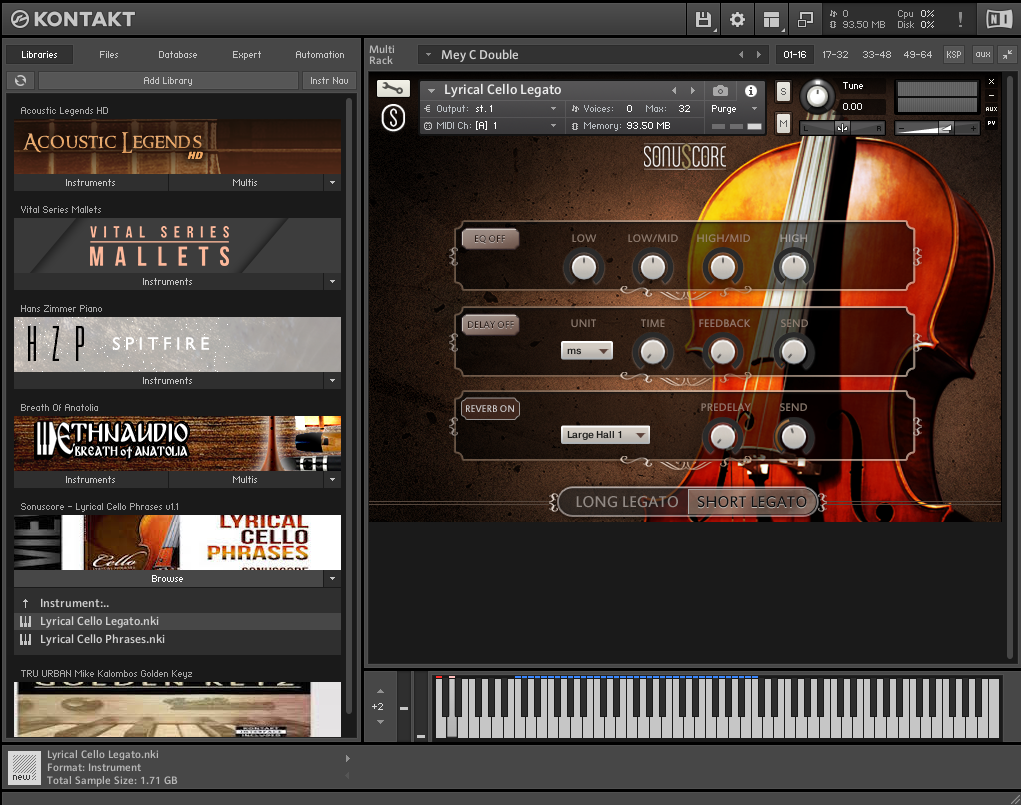Open MIDI Ch dropdown
Screen dimensions: 1021x805
pyautogui.click(x=490, y=126)
